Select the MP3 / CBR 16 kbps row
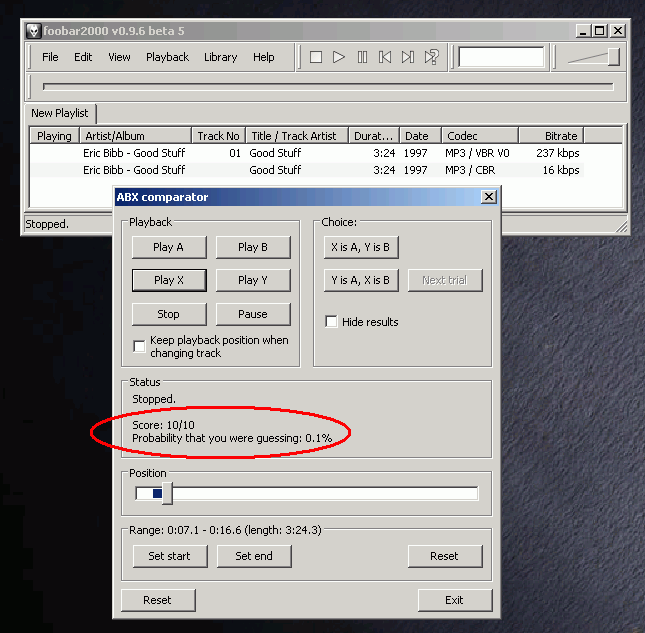 (307, 170)
